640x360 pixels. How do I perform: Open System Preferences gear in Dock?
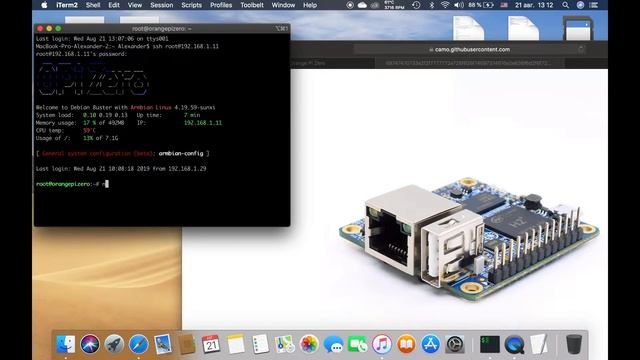455,344
